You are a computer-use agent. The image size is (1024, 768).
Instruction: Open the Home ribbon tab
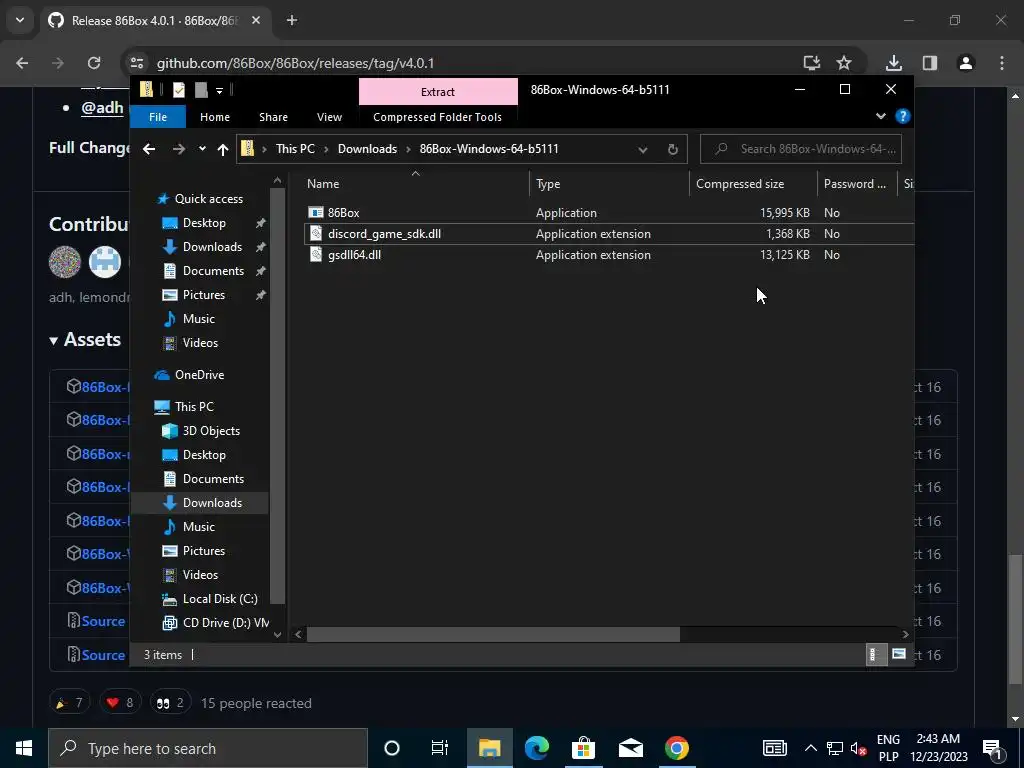point(215,117)
